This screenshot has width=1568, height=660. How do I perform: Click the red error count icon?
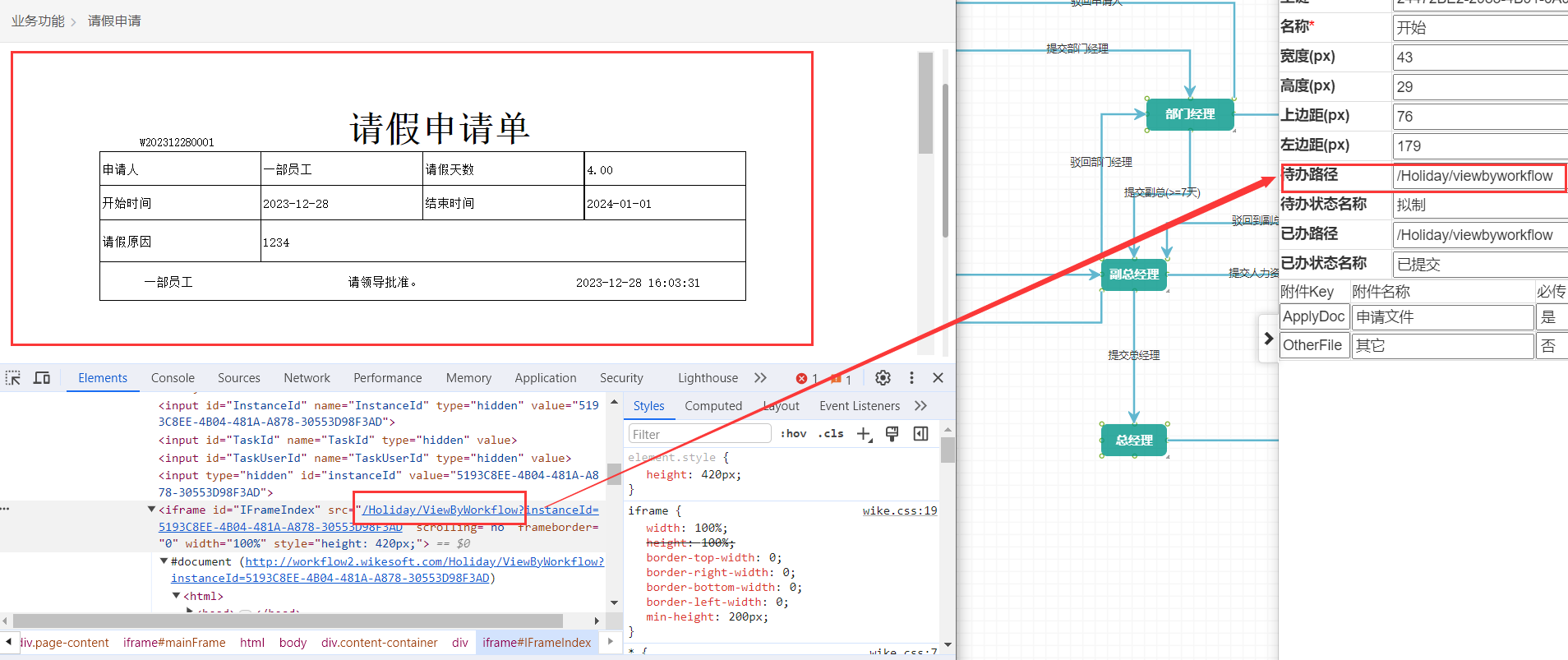click(801, 379)
